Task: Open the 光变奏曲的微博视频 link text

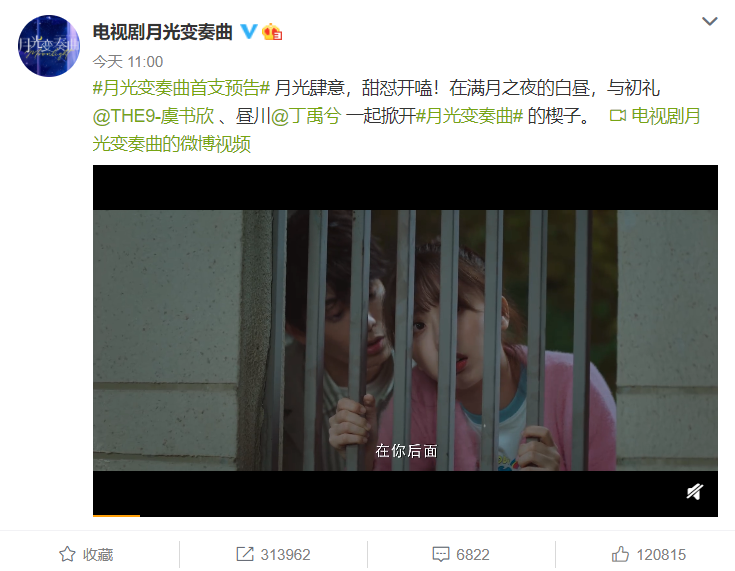Action: [172, 144]
